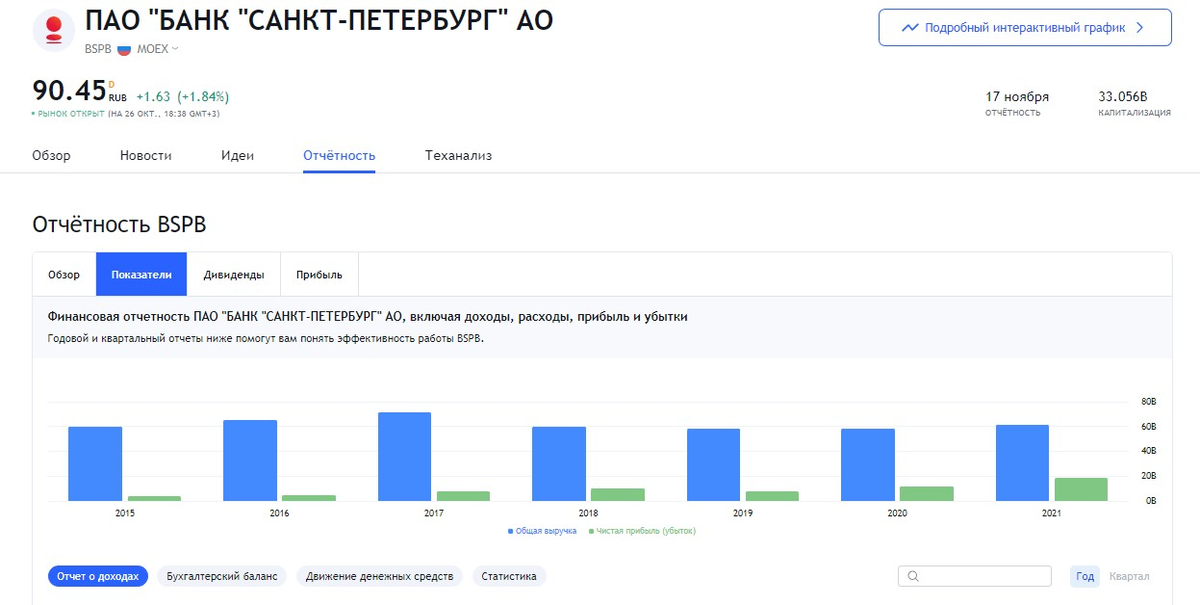Click the 2020 green net income bar

pyautogui.click(x=927, y=494)
